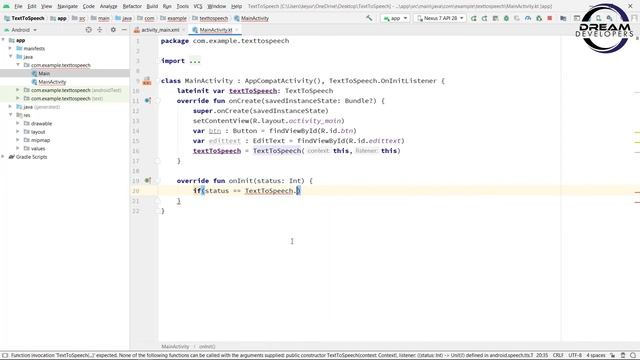Image resolution: width=640 pixels, height=360 pixels.
Task: Click the green Debug bug icon
Action: [x=506, y=18]
